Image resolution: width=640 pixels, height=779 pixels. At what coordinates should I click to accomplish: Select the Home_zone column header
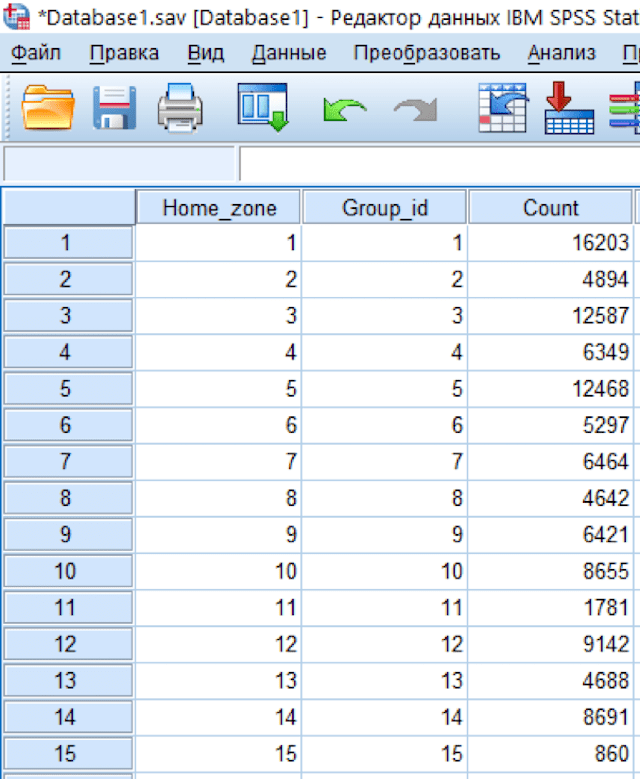[x=218, y=208]
